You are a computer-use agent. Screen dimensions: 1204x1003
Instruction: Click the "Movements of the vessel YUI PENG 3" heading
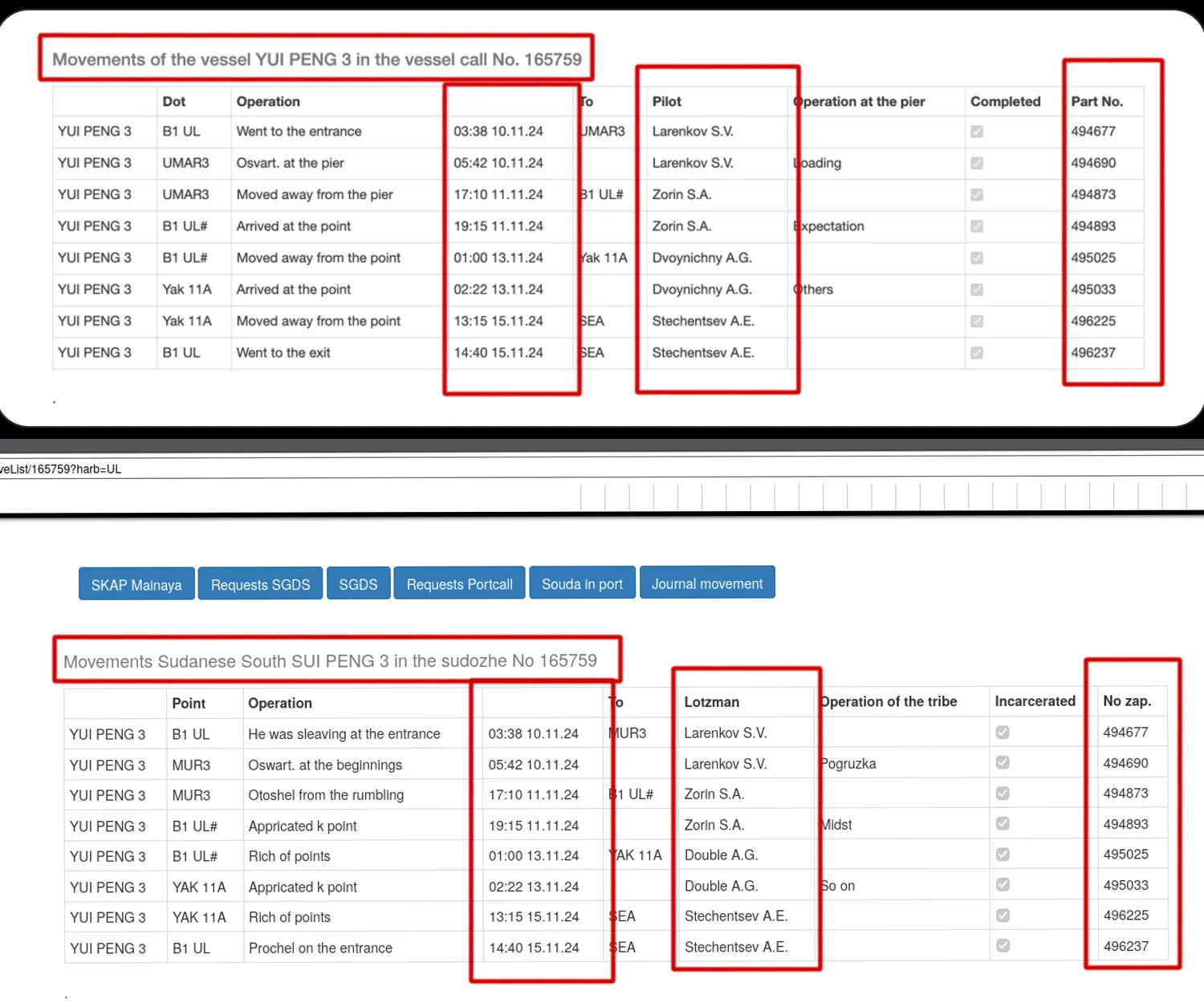pyautogui.click(x=317, y=59)
